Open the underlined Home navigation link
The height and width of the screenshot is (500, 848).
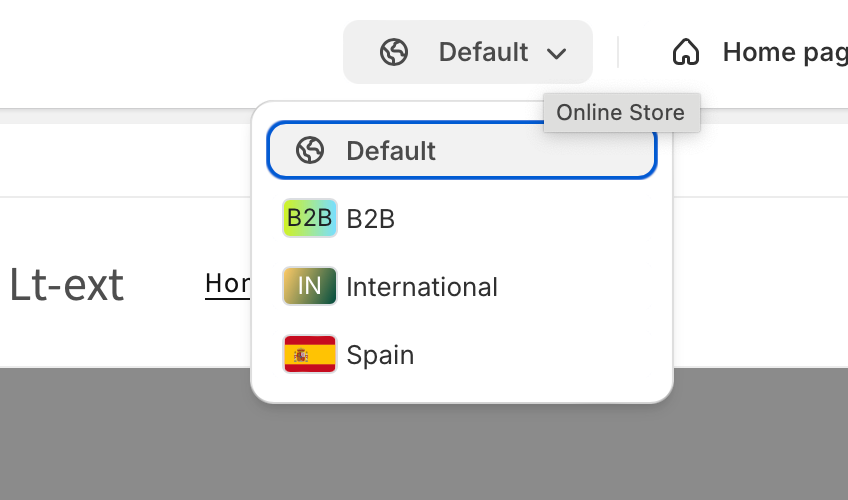(x=228, y=284)
